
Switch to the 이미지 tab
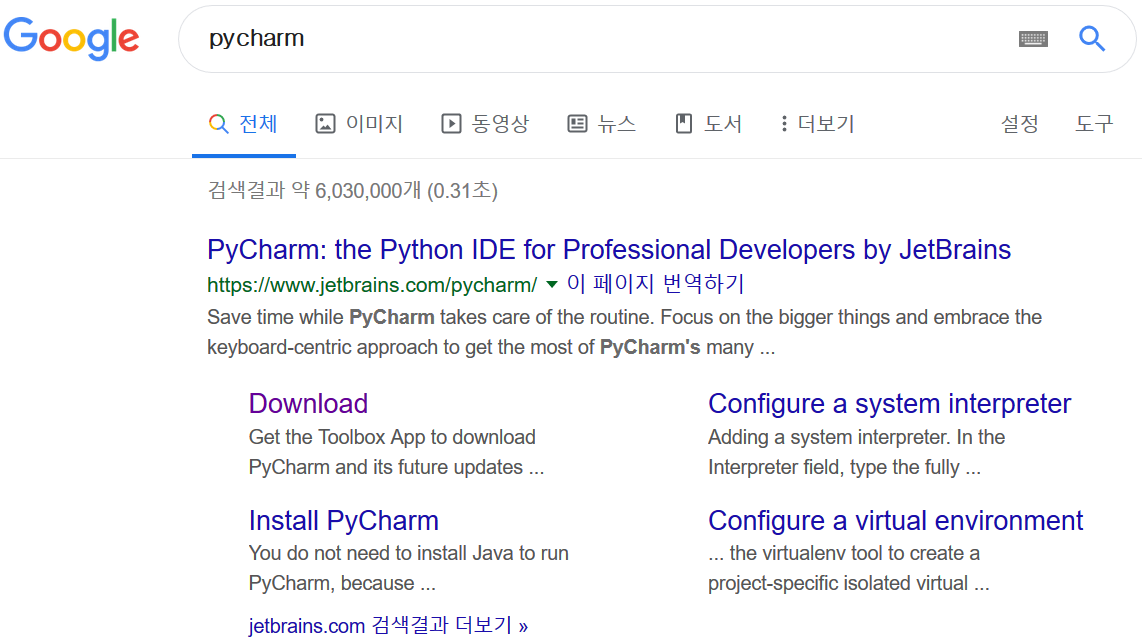click(359, 124)
